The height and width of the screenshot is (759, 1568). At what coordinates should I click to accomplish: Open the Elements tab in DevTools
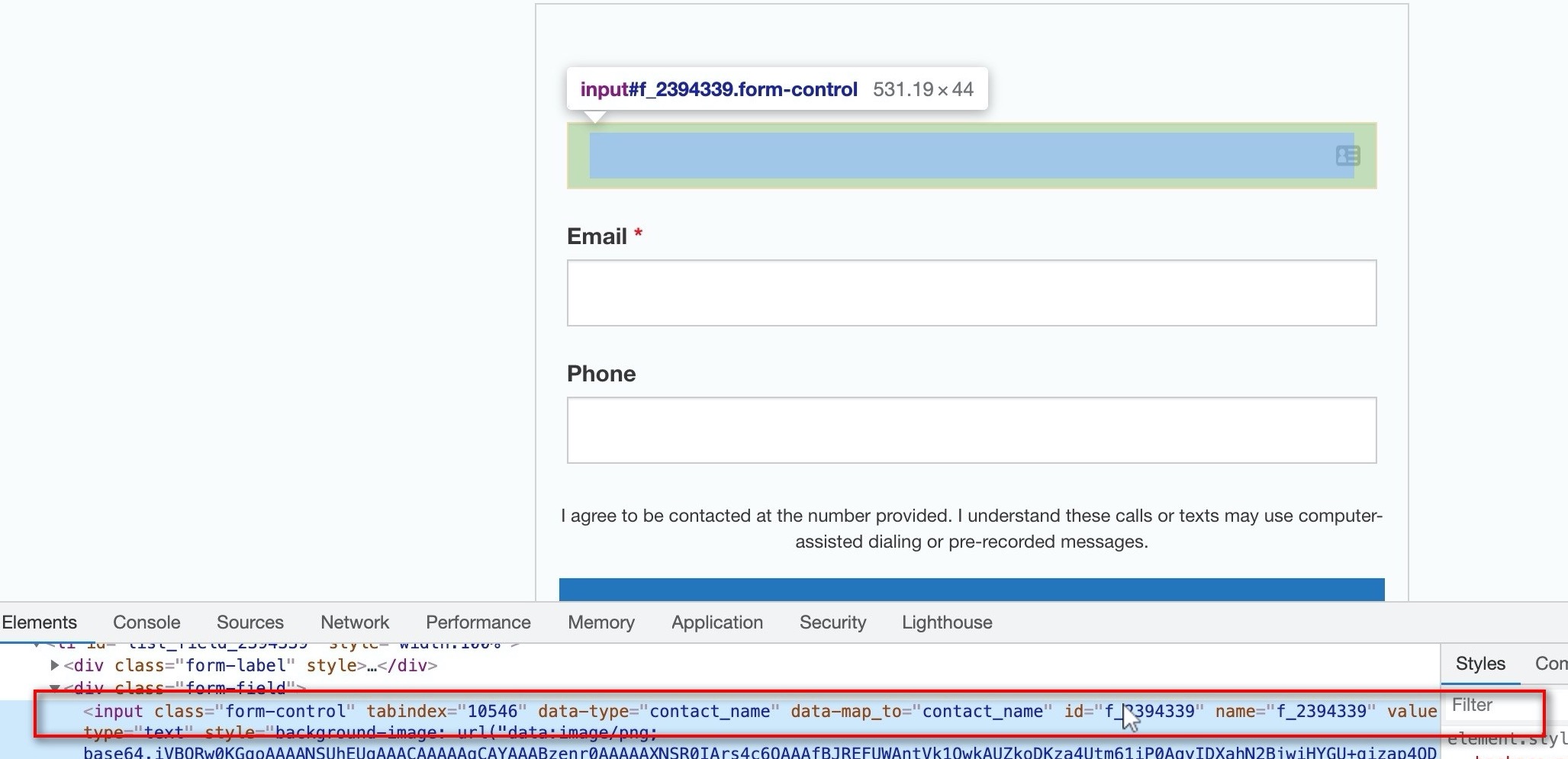[40, 622]
